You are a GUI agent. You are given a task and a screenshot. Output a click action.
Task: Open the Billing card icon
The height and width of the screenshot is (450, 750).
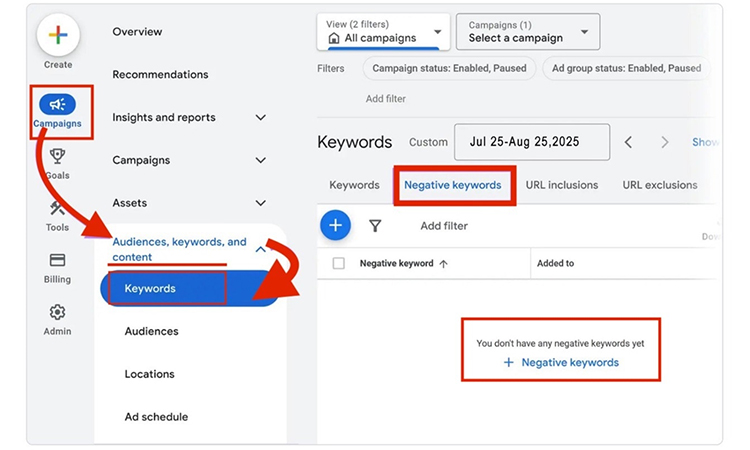tap(57, 260)
